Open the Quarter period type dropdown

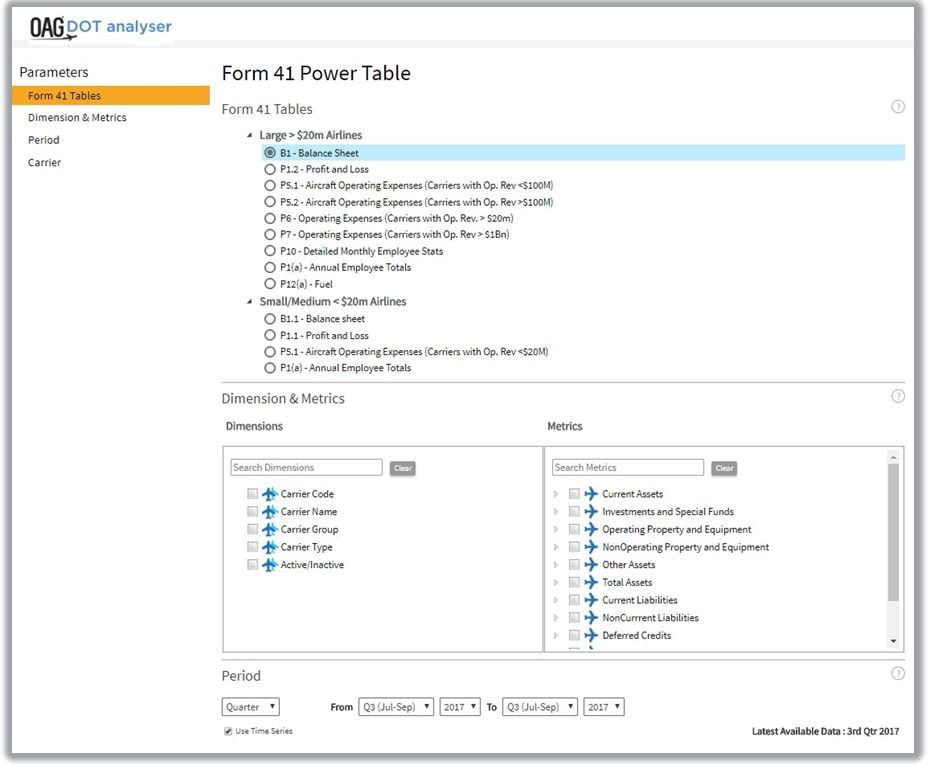[x=250, y=707]
